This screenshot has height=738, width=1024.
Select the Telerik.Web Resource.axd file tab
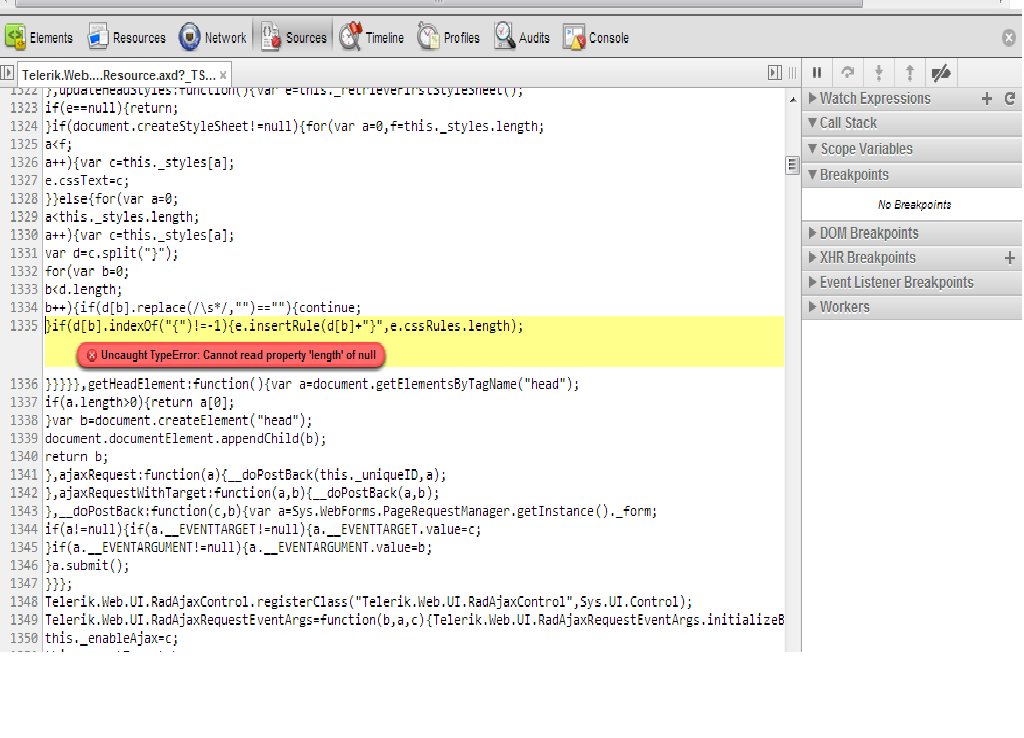[x=123, y=75]
